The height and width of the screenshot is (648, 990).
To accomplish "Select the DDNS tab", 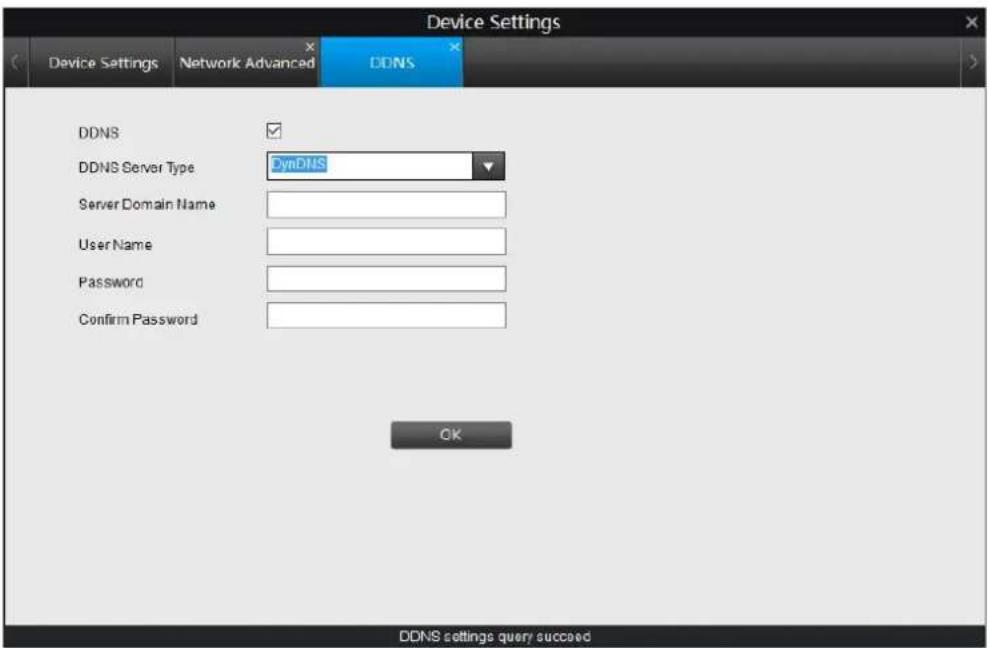I will (392, 63).
